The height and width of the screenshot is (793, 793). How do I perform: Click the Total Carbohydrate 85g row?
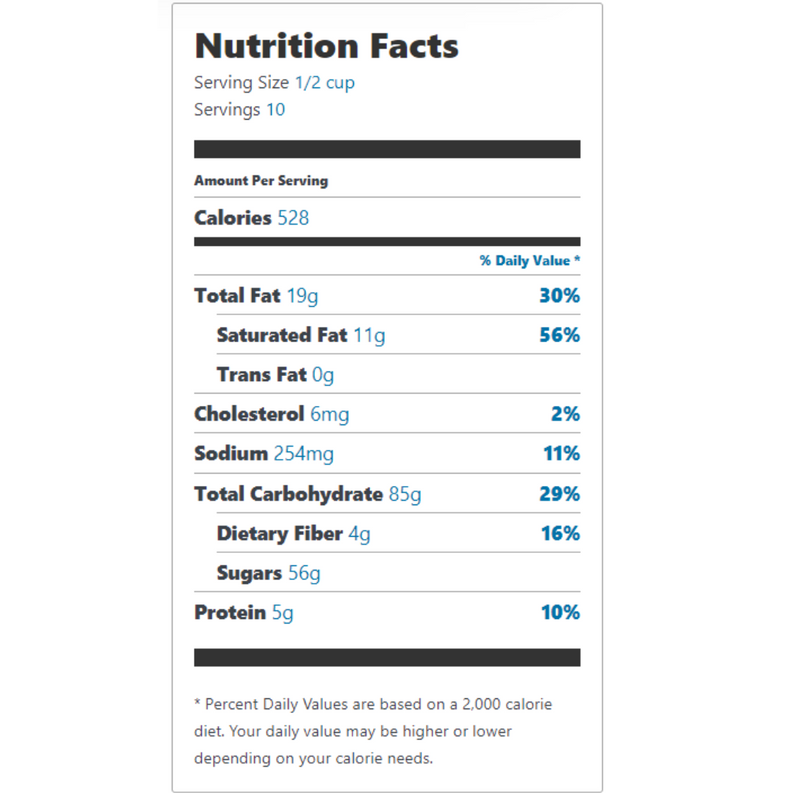387,494
